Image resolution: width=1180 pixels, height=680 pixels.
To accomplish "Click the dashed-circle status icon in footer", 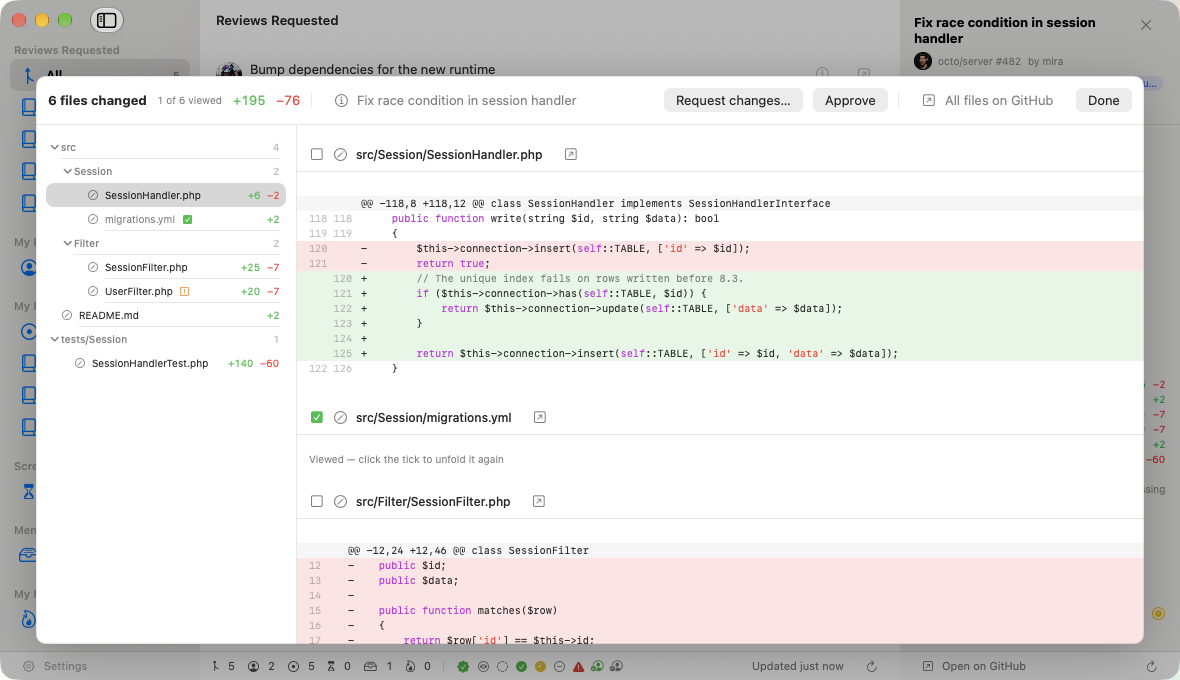I will pyautogui.click(x=502, y=666).
